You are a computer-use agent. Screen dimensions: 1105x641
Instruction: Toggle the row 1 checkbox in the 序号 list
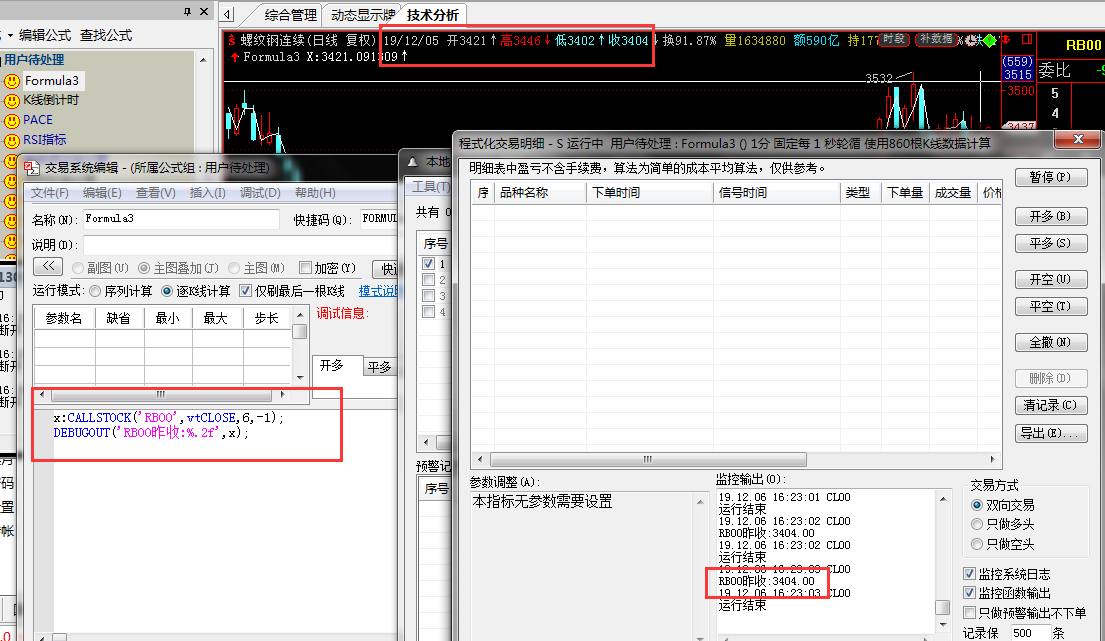[428, 263]
